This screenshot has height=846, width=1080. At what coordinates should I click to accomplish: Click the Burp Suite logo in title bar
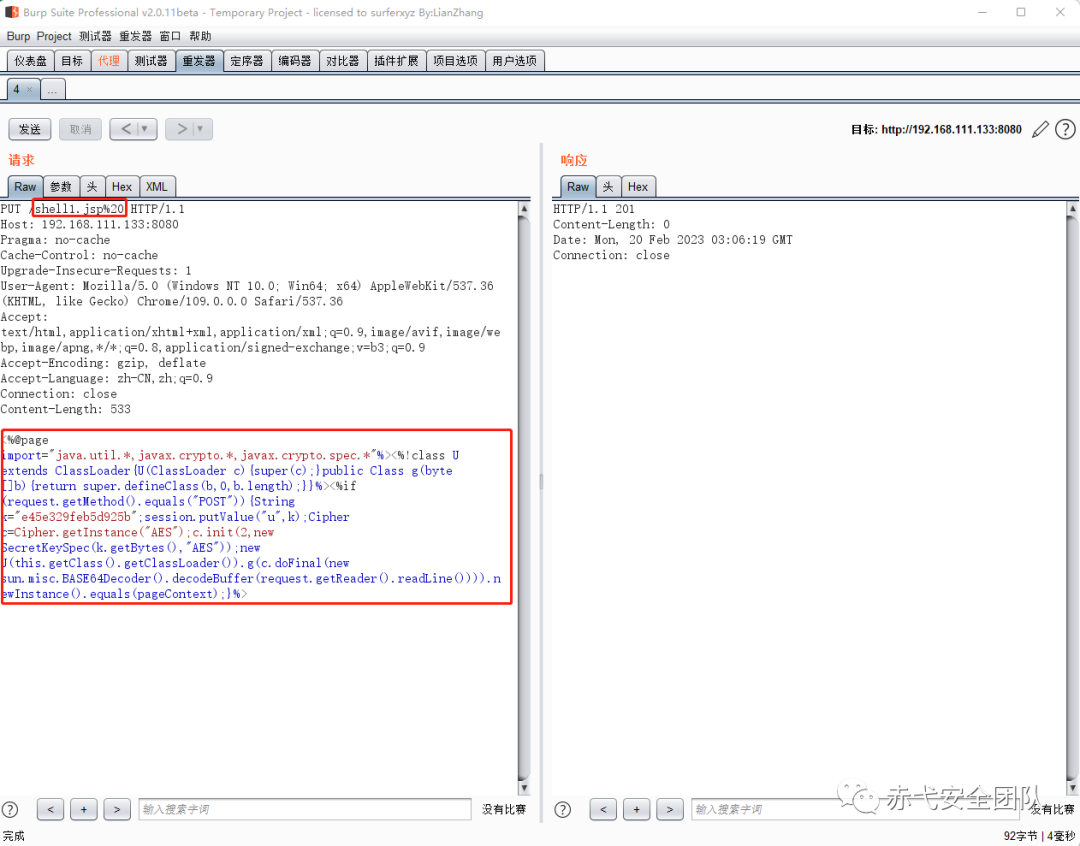pos(12,12)
